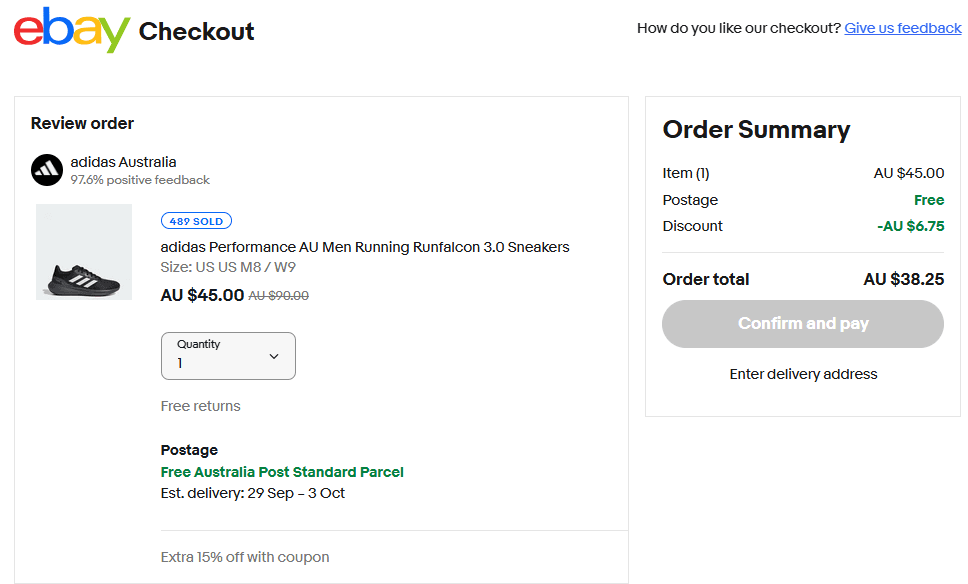Click the Give us feedback link
The height and width of the screenshot is (584, 968).
(x=902, y=28)
